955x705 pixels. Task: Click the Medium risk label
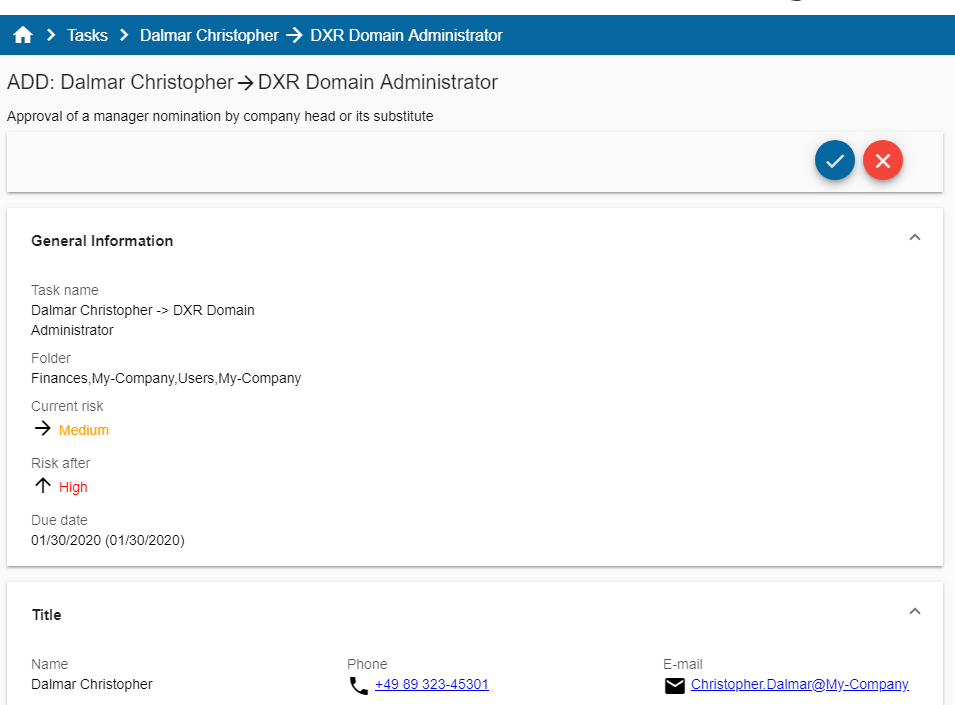tap(84, 430)
